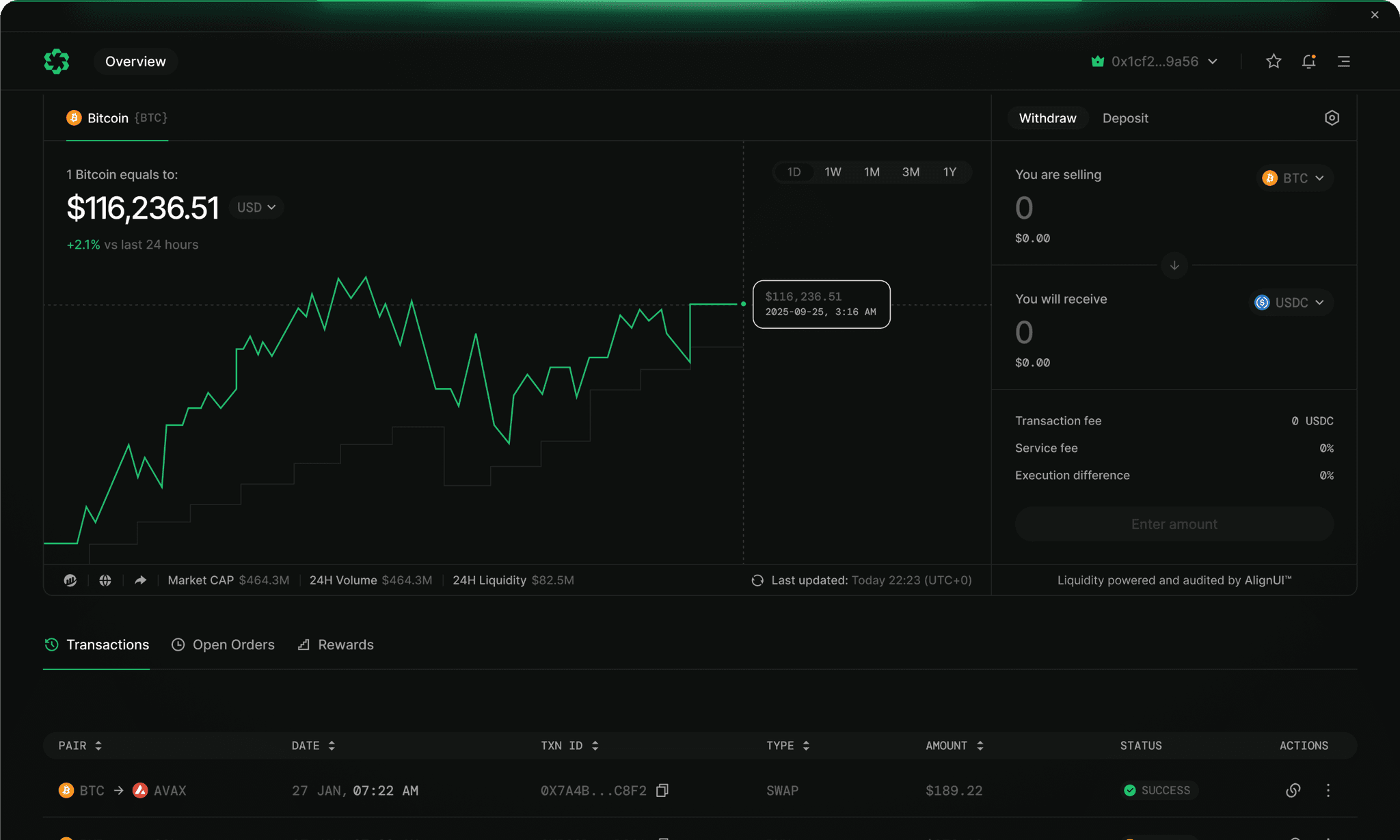Open the notifications bell icon

click(x=1309, y=61)
